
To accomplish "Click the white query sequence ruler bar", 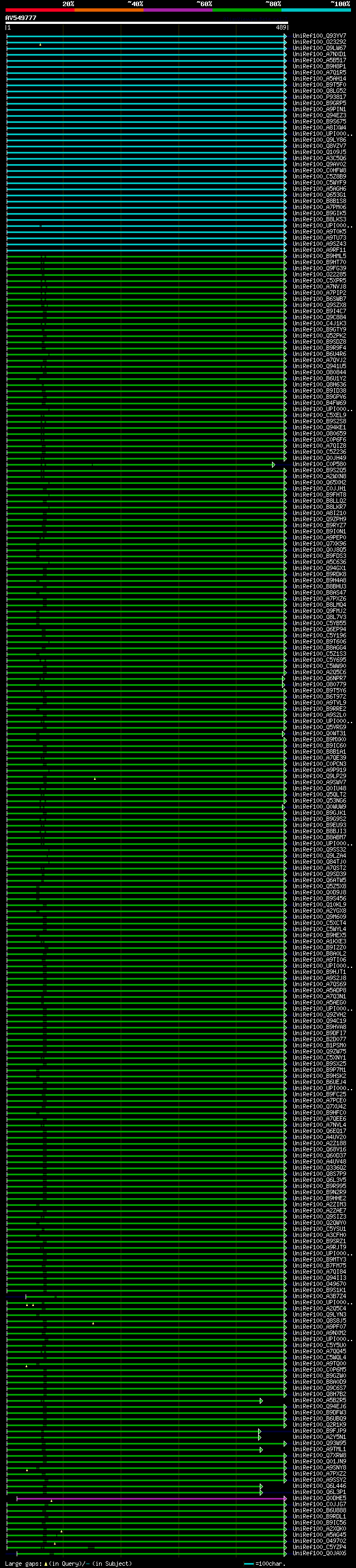I will (147, 22).
